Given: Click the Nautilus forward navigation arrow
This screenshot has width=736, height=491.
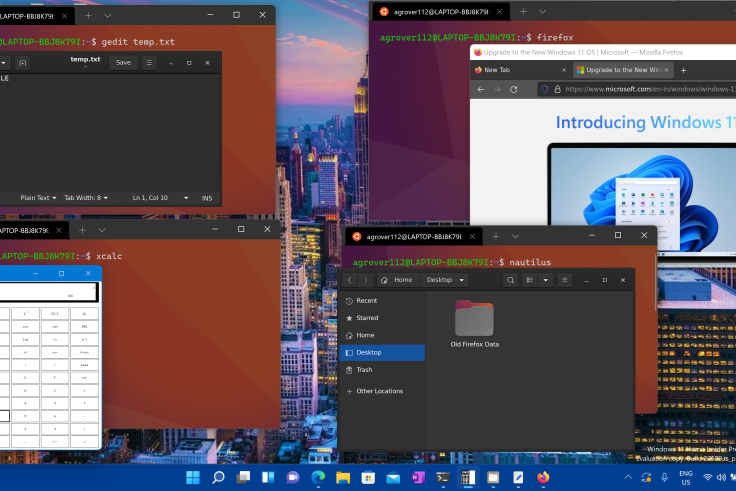Looking at the screenshot, I should coord(366,280).
